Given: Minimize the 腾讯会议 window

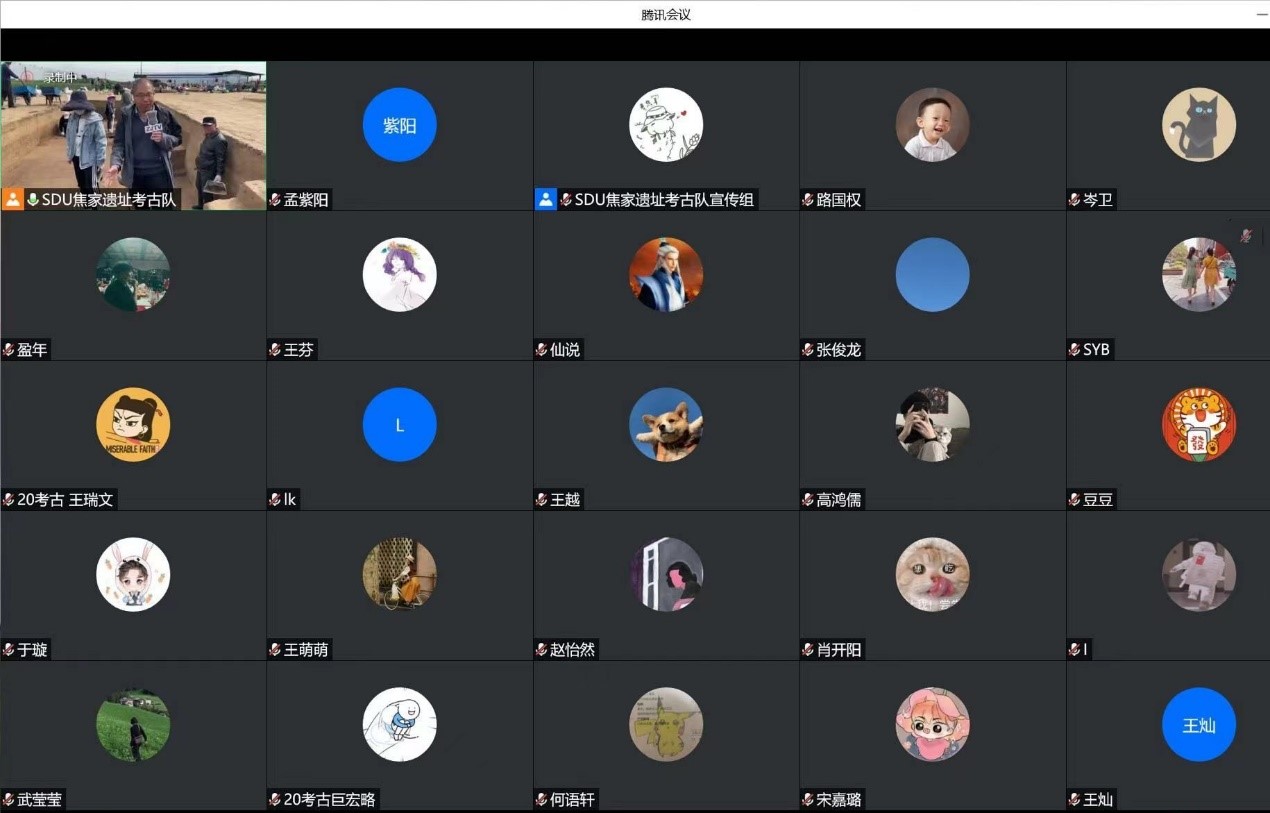Looking at the screenshot, I should point(1262,15).
